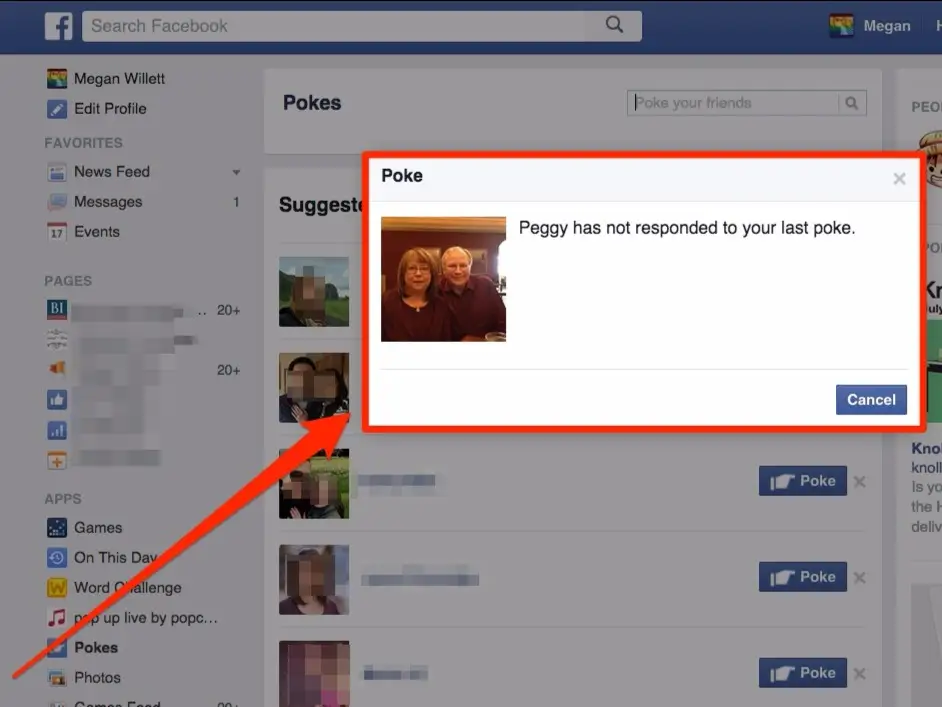Open Word Challenge app link
The width and height of the screenshot is (942, 707).
(127, 587)
